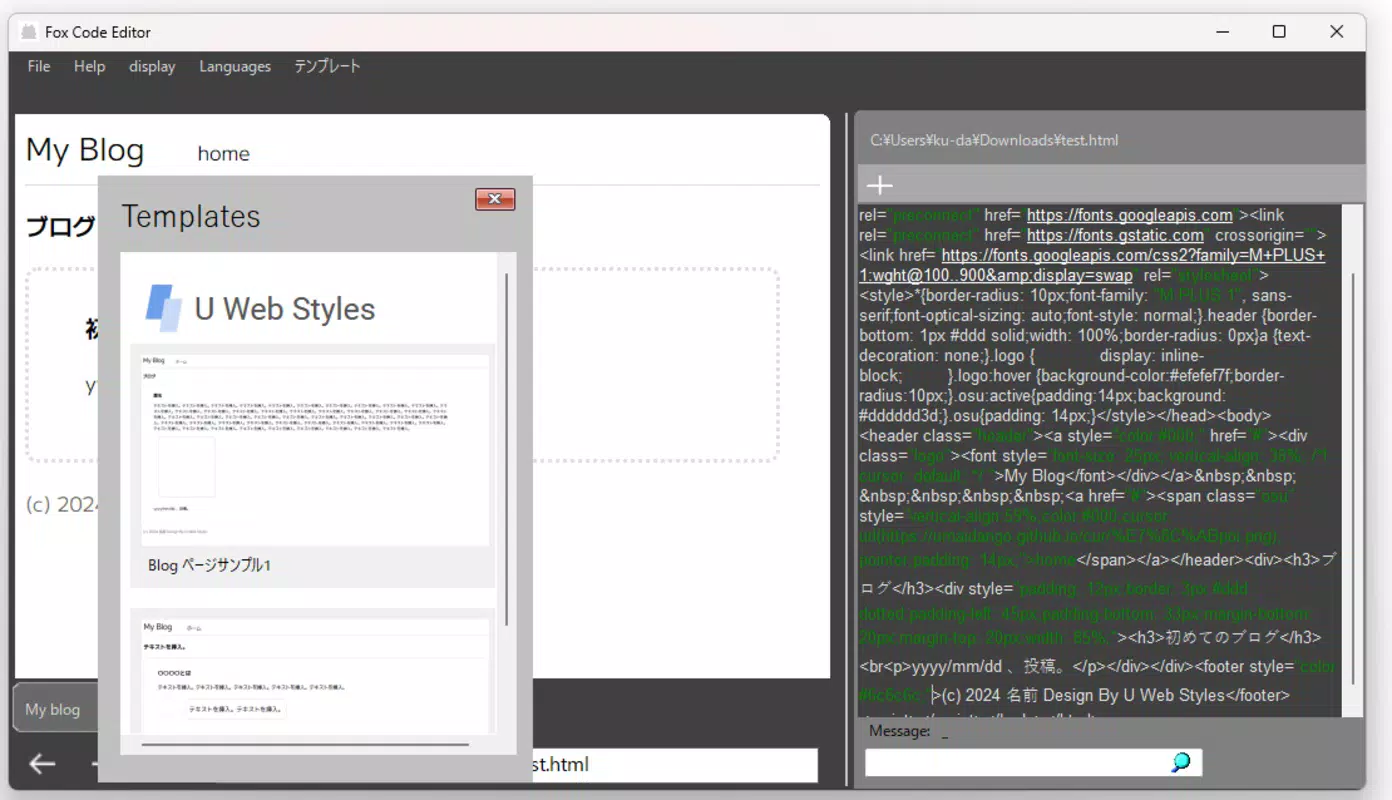This screenshot has width=1392, height=800.
Task: Maximize the Fox Code Editor window
Action: 1279,32
